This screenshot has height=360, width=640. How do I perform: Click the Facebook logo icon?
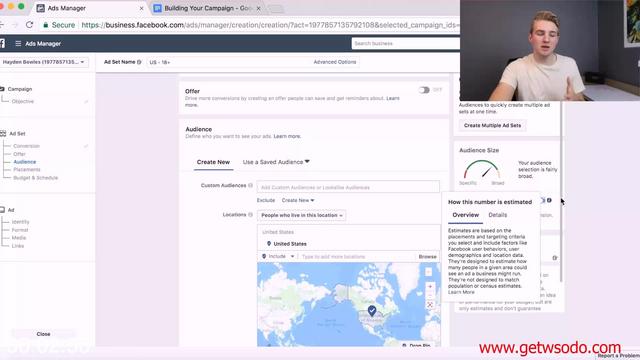(x=2, y=44)
